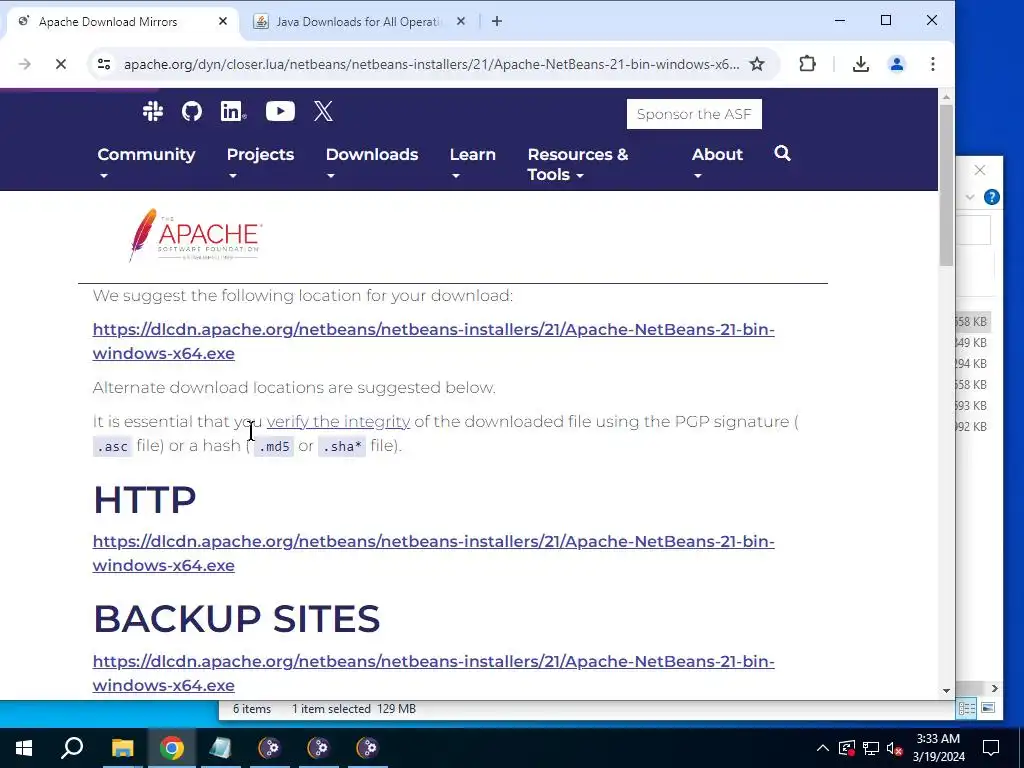The height and width of the screenshot is (768, 1024).
Task: Open the LinkedIn icon in Apache header
Action: click(233, 112)
